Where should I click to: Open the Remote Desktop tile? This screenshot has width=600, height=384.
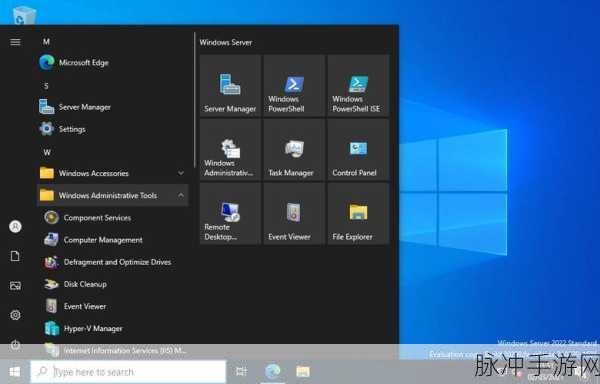point(230,213)
